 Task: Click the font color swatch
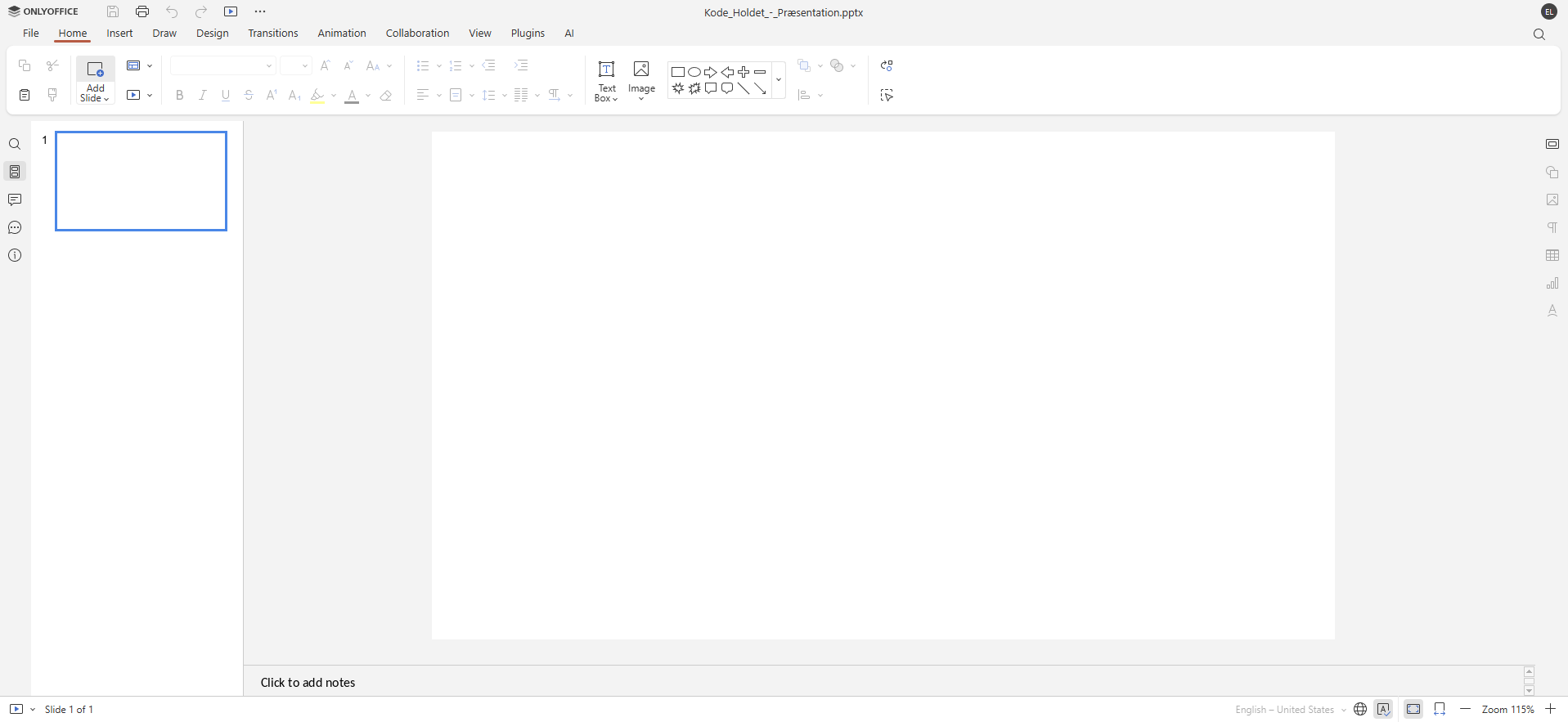click(x=352, y=96)
